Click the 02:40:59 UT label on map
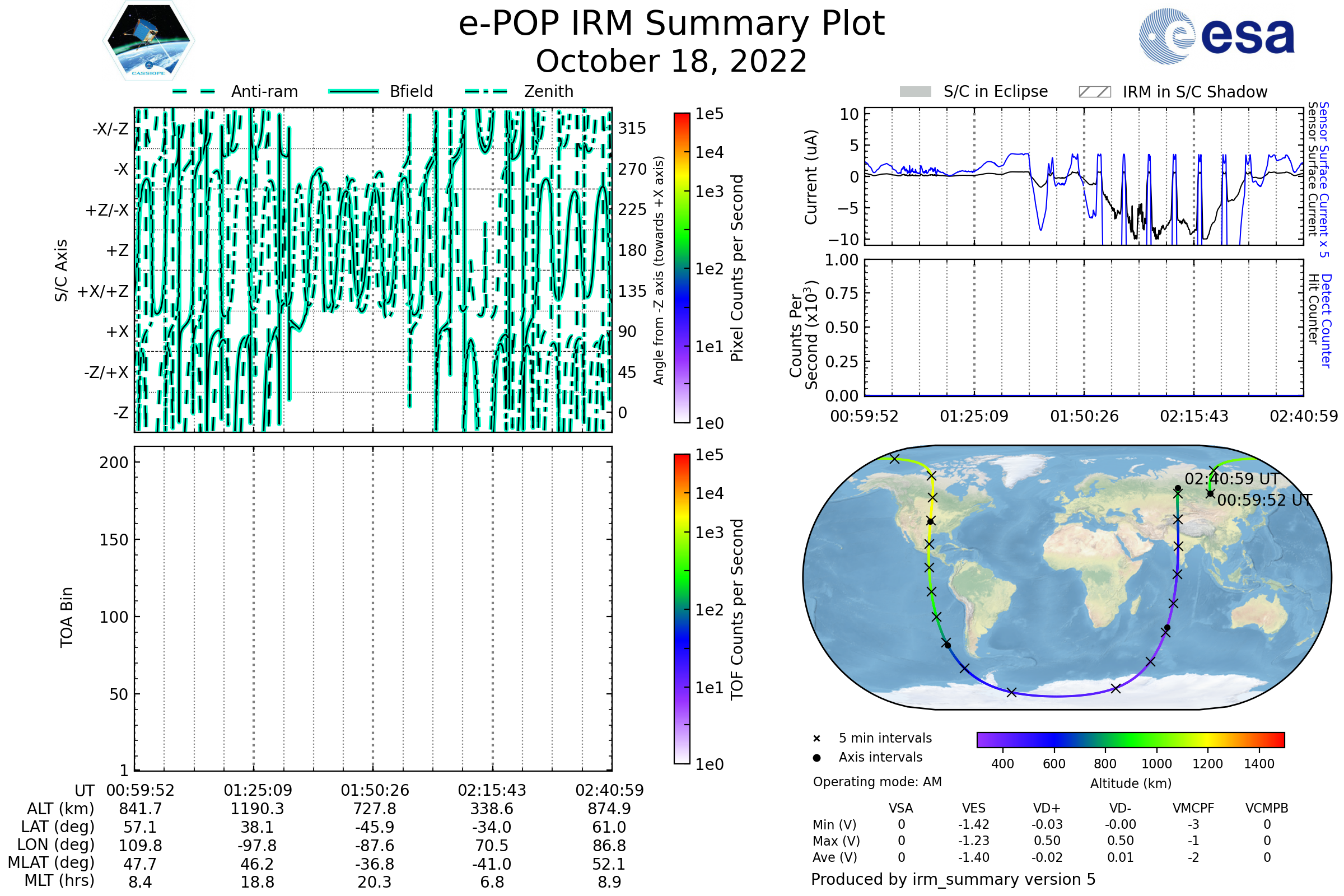 click(x=1231, y=479)
